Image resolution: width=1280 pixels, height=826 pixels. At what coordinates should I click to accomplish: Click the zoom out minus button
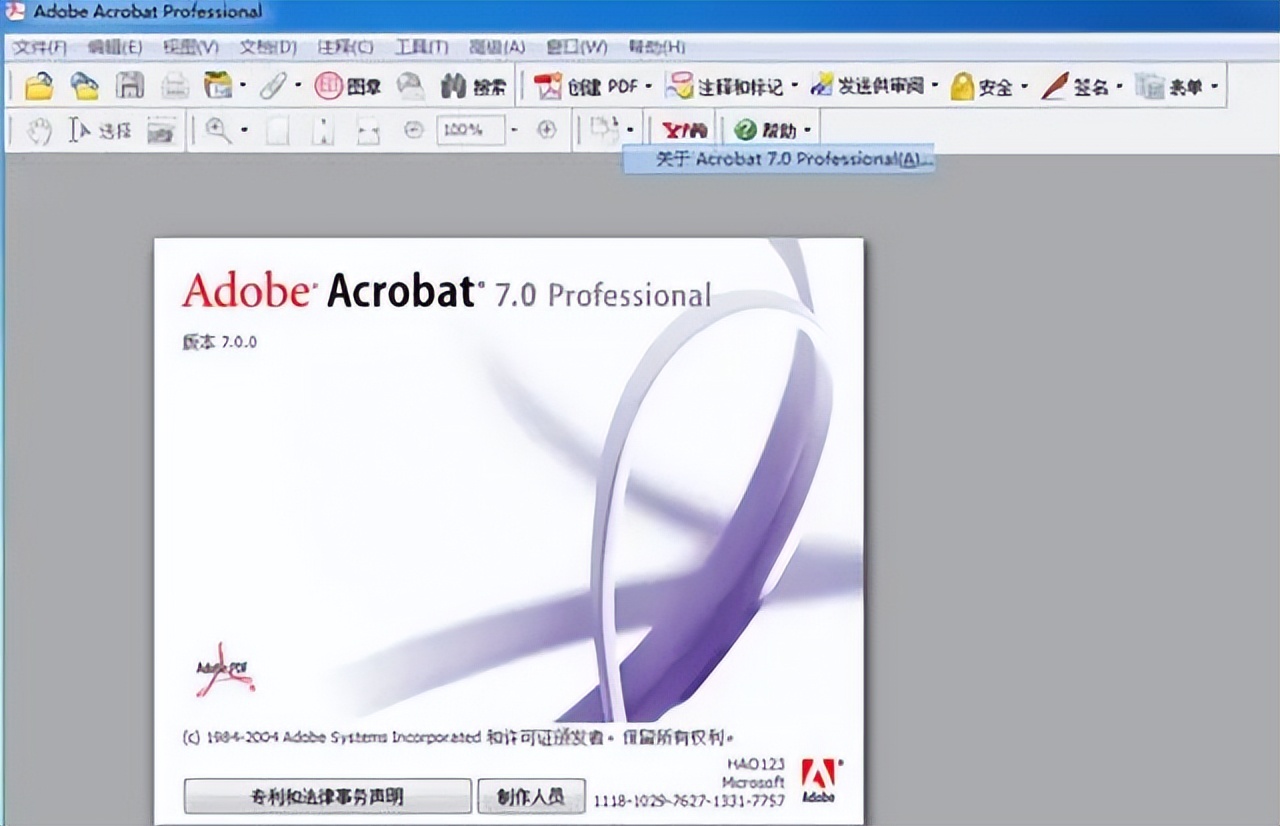[413, 130]
